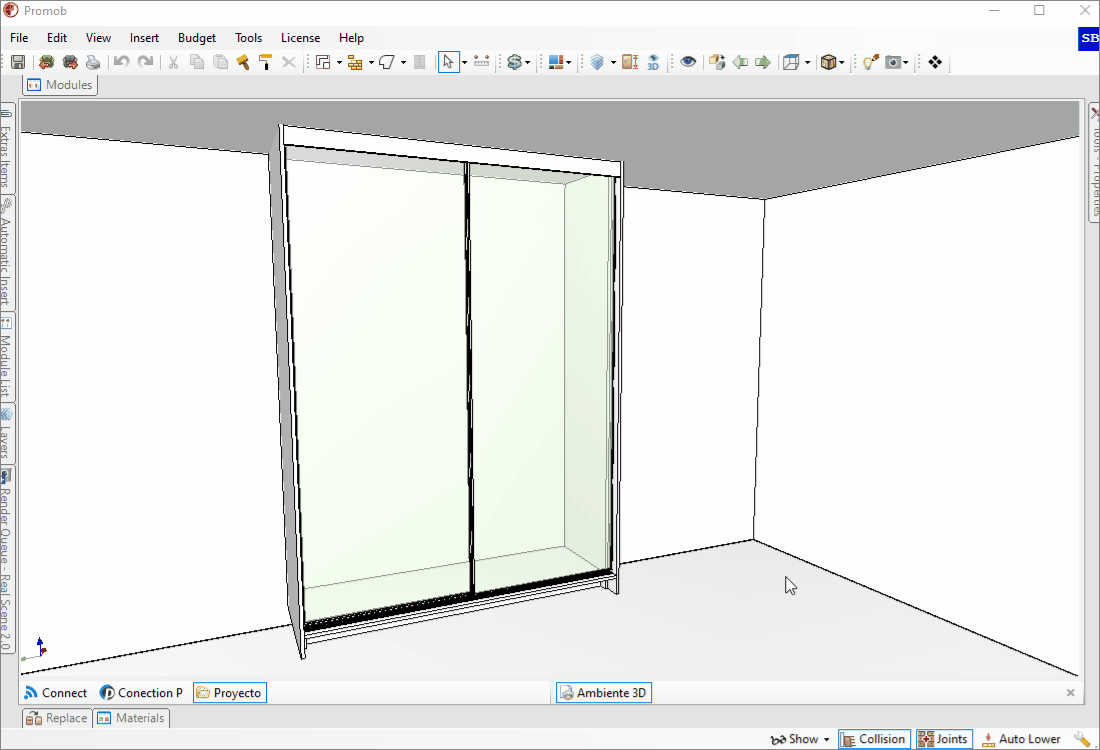Image resolution: width=1100 pixels, height=750 pixels.
Task: Open the License menu
Action: click(x=300, y=38)
